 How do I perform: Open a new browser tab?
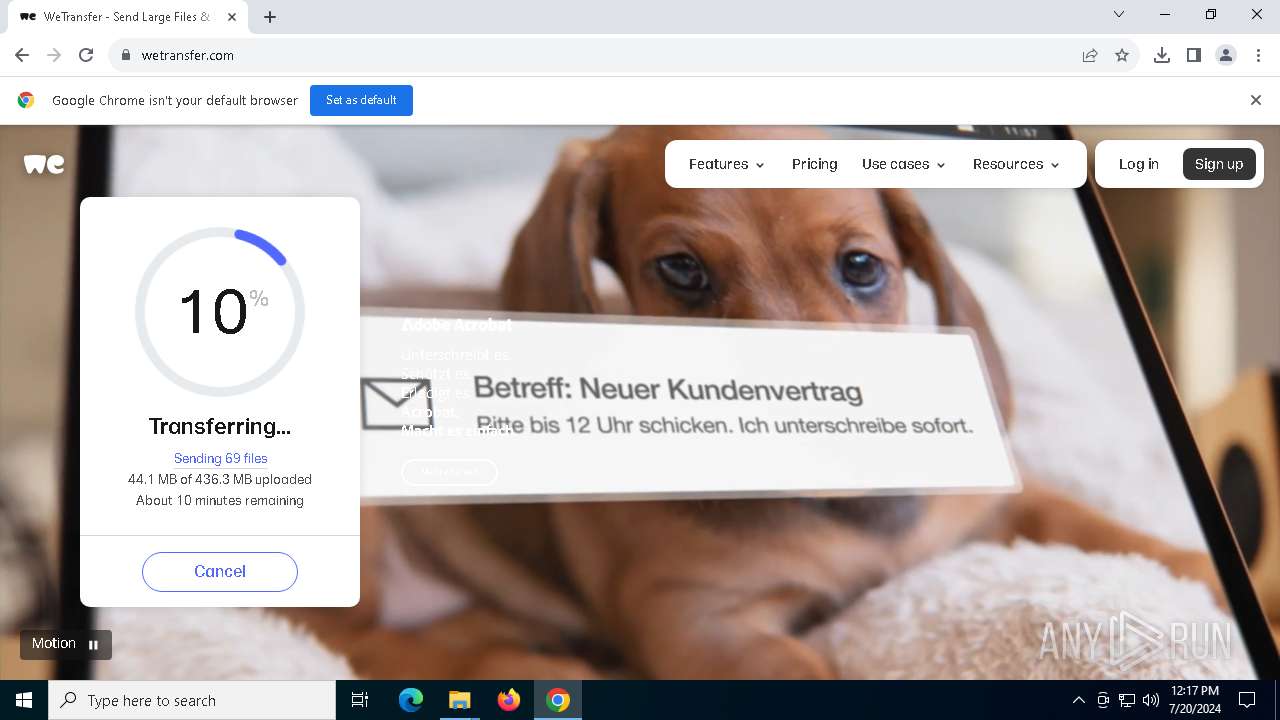pyautogui.click(x=270, y=17)
